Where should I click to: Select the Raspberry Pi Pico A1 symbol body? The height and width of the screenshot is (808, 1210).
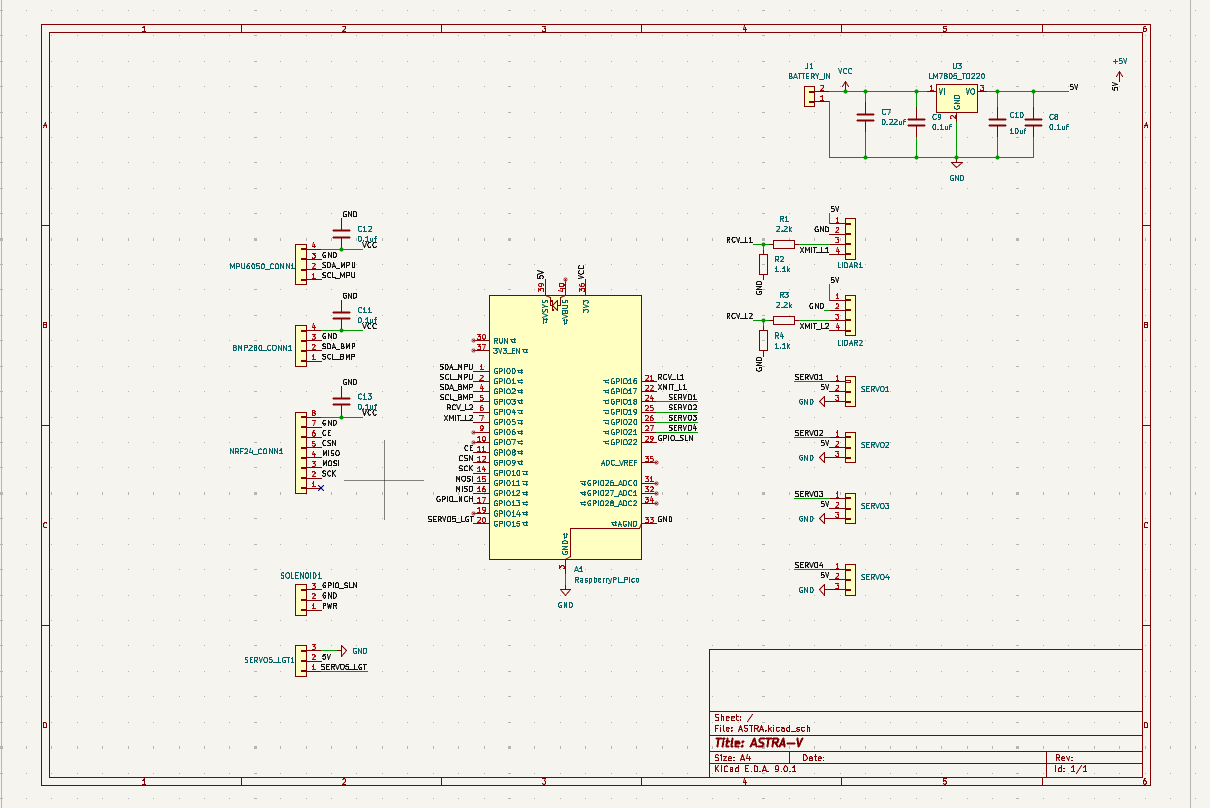(x=565, y=450)
